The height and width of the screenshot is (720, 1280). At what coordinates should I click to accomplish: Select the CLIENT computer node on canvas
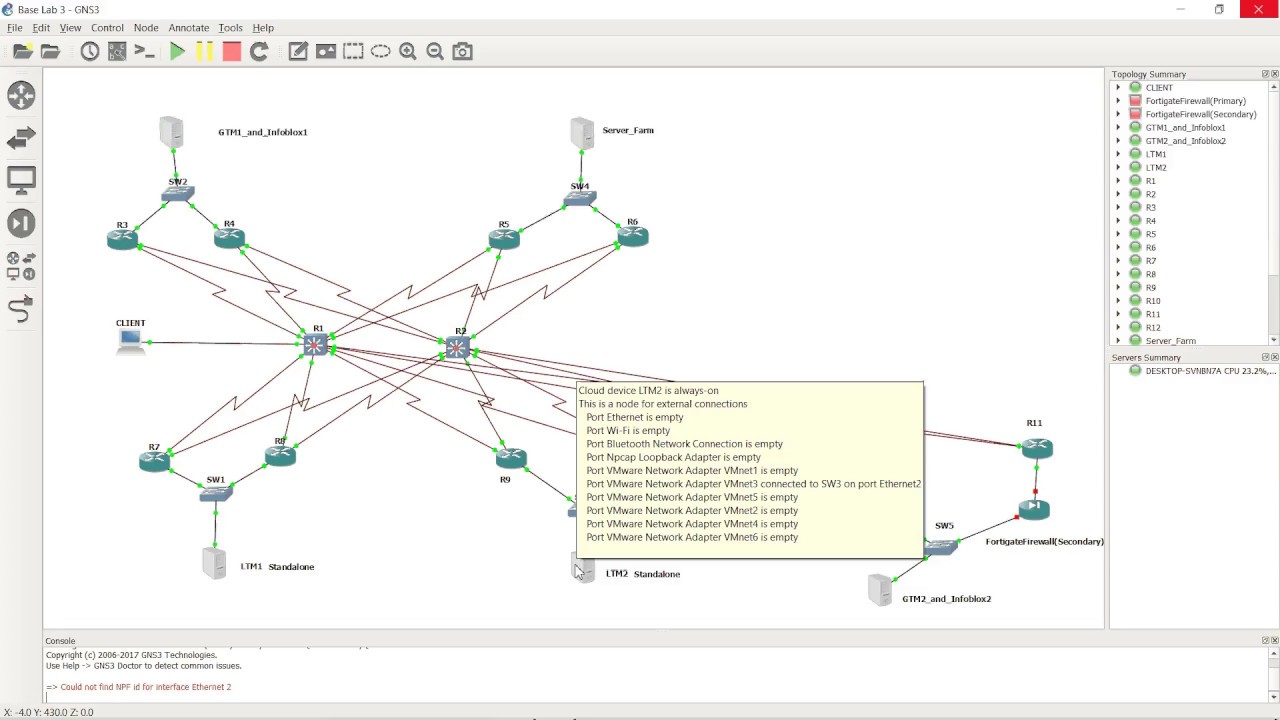pyautogui.click(x=130, y=341)
